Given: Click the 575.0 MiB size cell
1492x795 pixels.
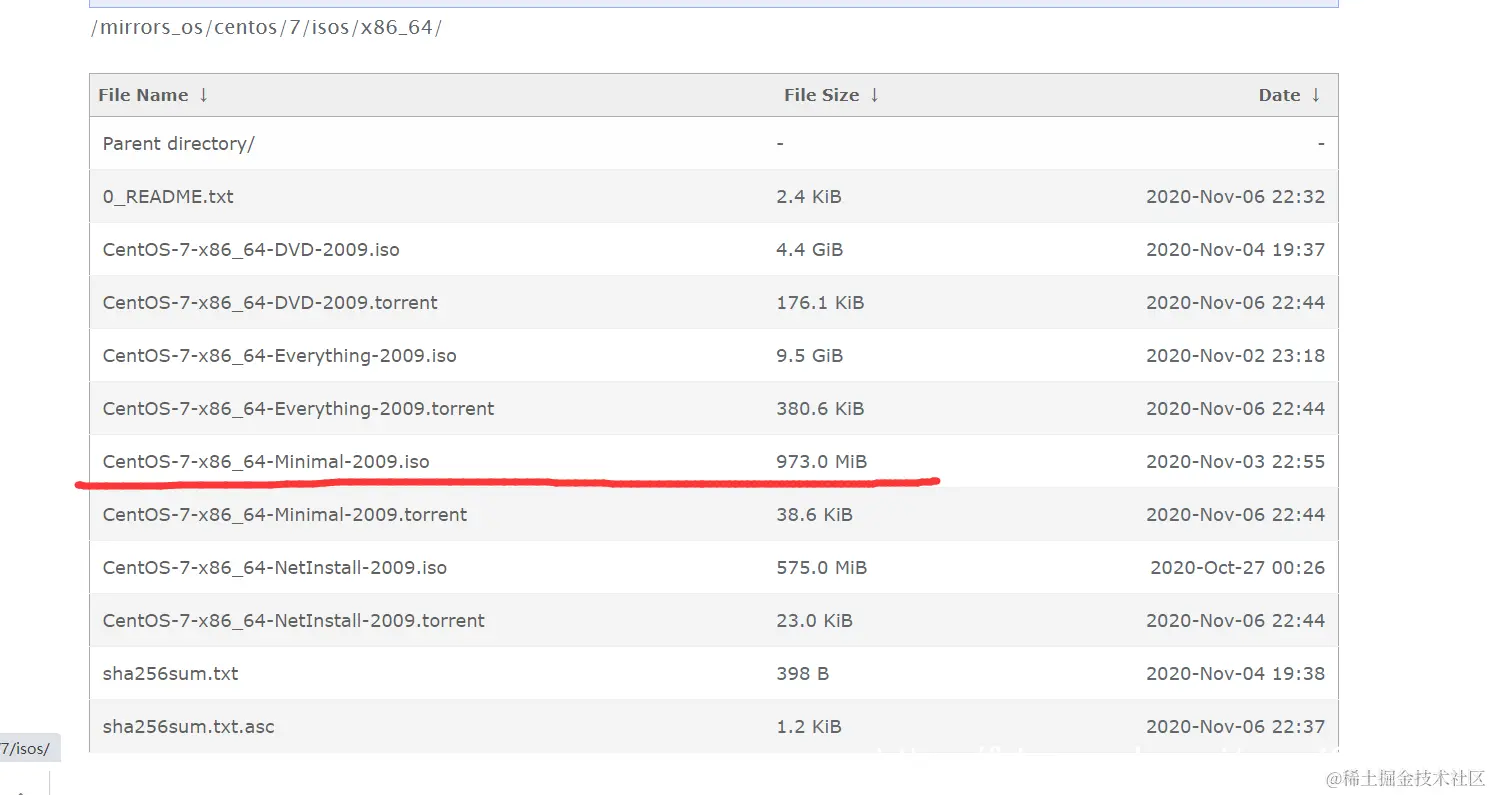Looking at the screenshot, I should (822, 568).
